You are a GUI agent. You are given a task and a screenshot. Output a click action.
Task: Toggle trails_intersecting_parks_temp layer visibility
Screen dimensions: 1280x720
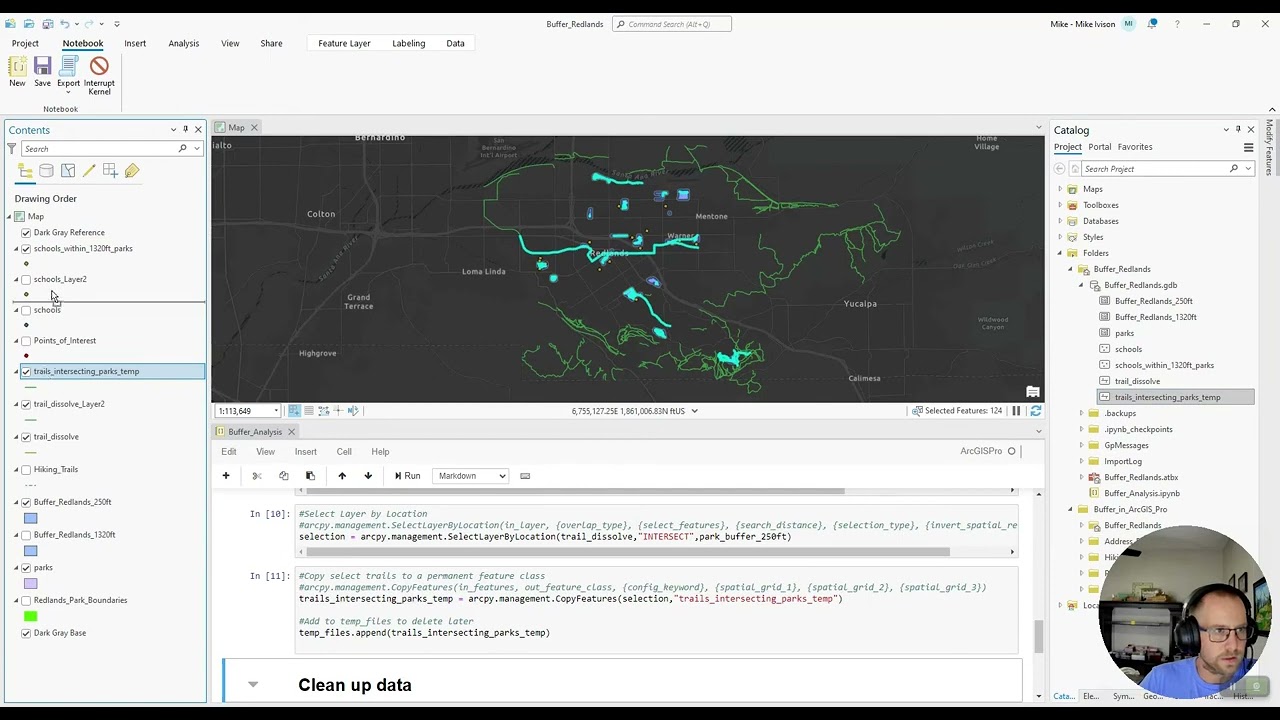tap(26, 372)
